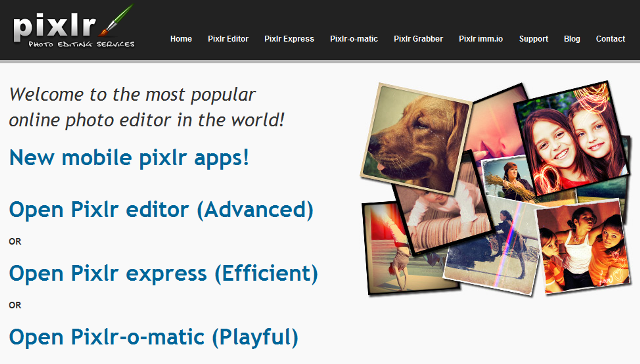
Task: Select the two smiling girls photo
Action: click(571, 139)
